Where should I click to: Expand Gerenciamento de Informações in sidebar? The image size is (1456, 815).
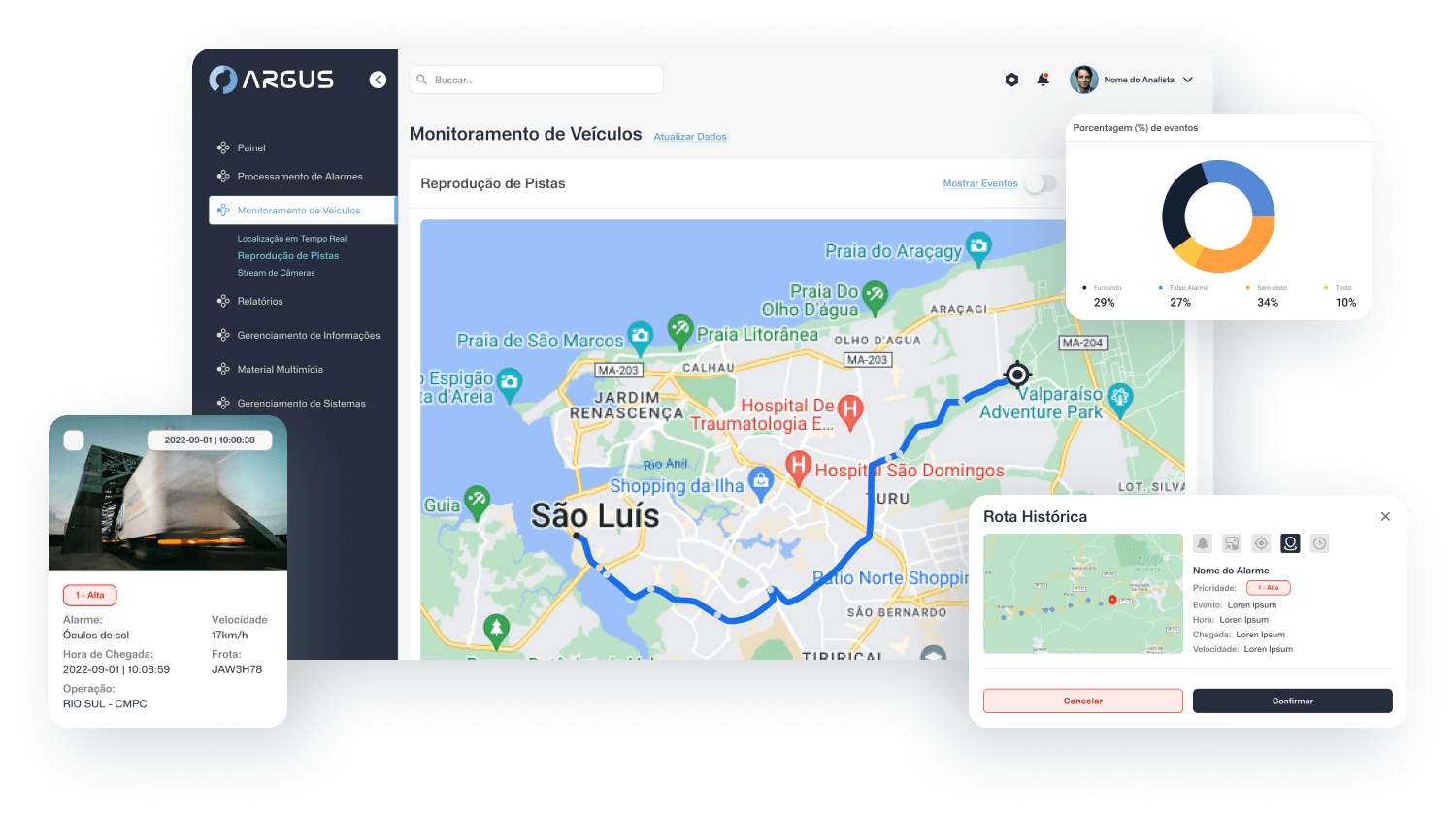309,335
